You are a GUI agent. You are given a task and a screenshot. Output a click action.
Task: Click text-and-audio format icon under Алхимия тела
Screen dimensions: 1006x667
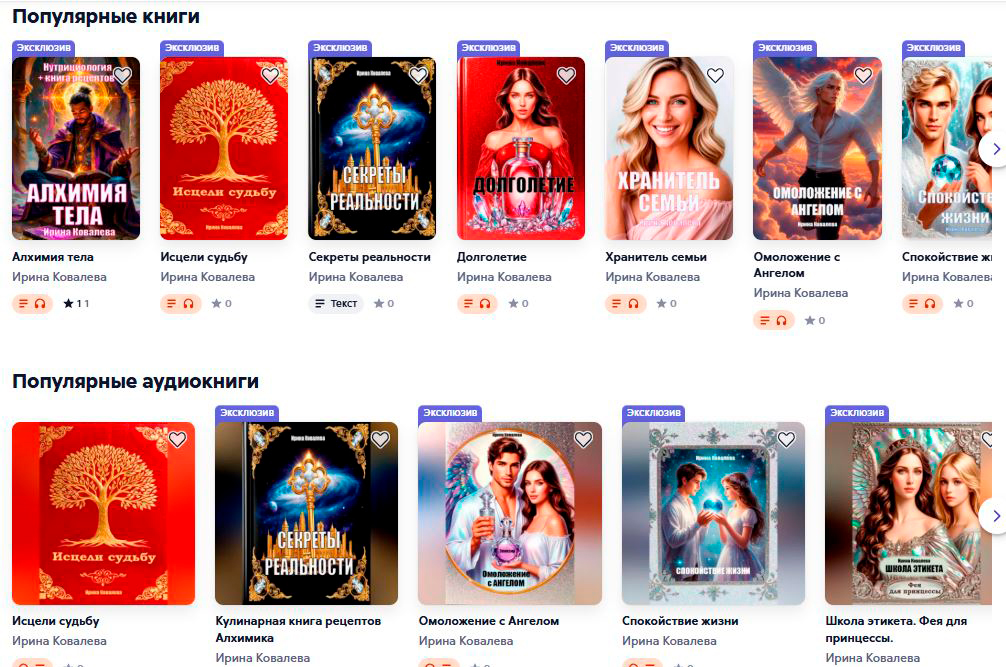[32, 303]
